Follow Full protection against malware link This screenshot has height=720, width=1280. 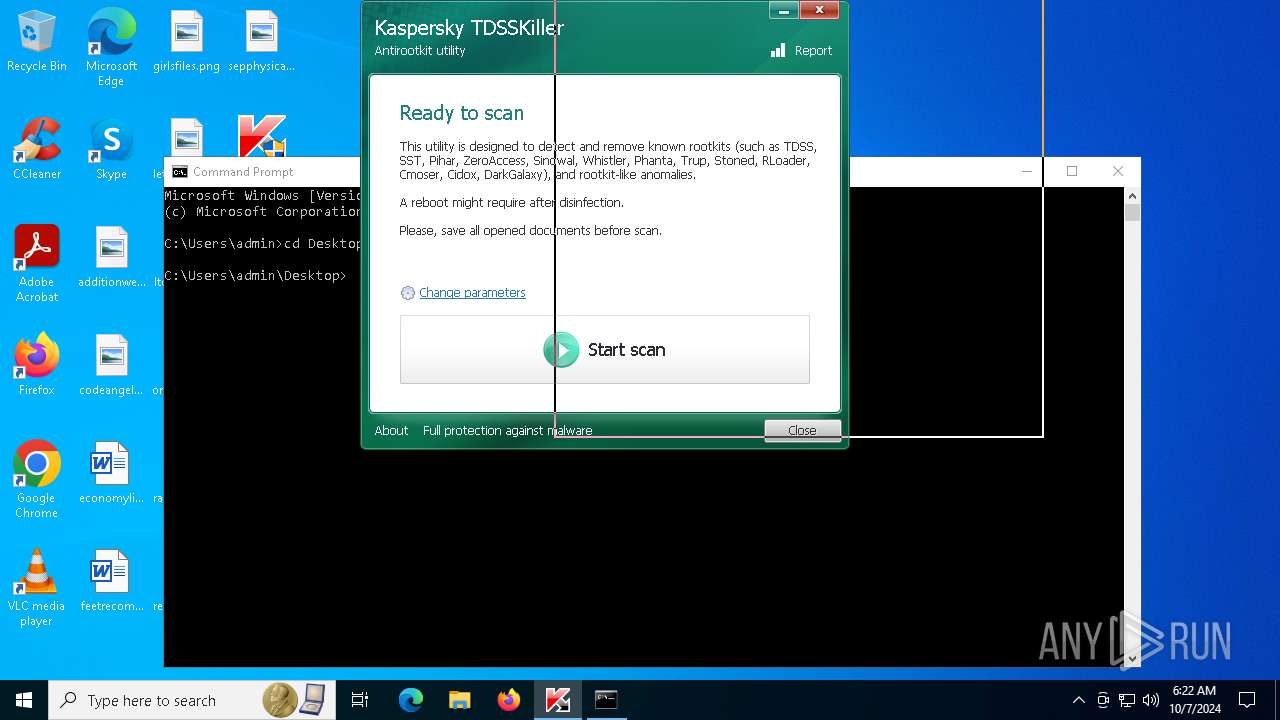point(507,431)
